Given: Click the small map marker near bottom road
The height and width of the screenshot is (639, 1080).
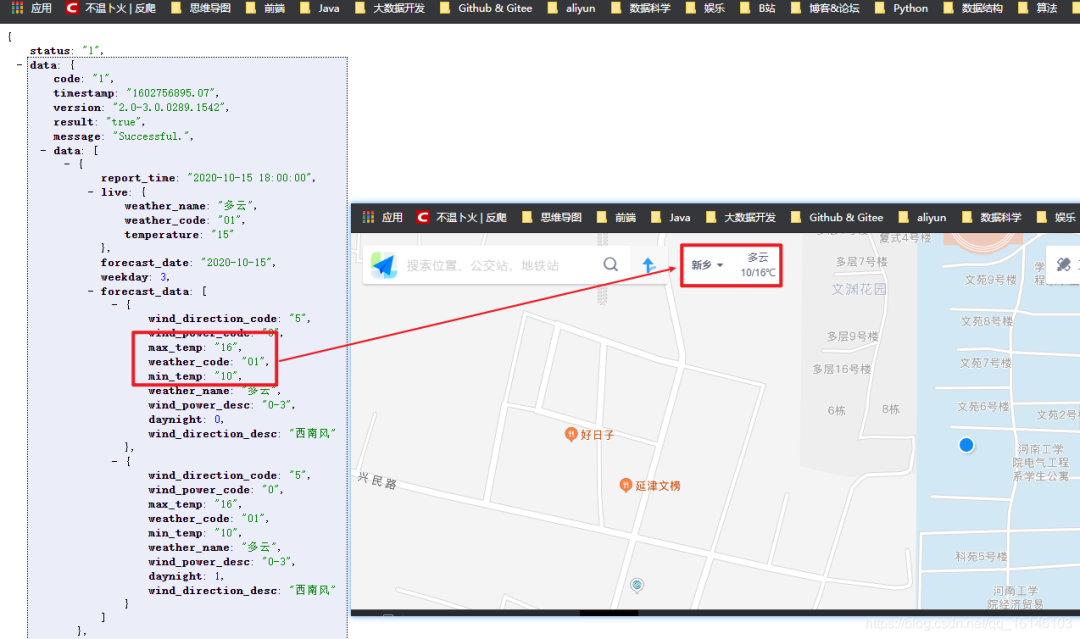Looking at the screenshot, I should [x=637, y=585].
